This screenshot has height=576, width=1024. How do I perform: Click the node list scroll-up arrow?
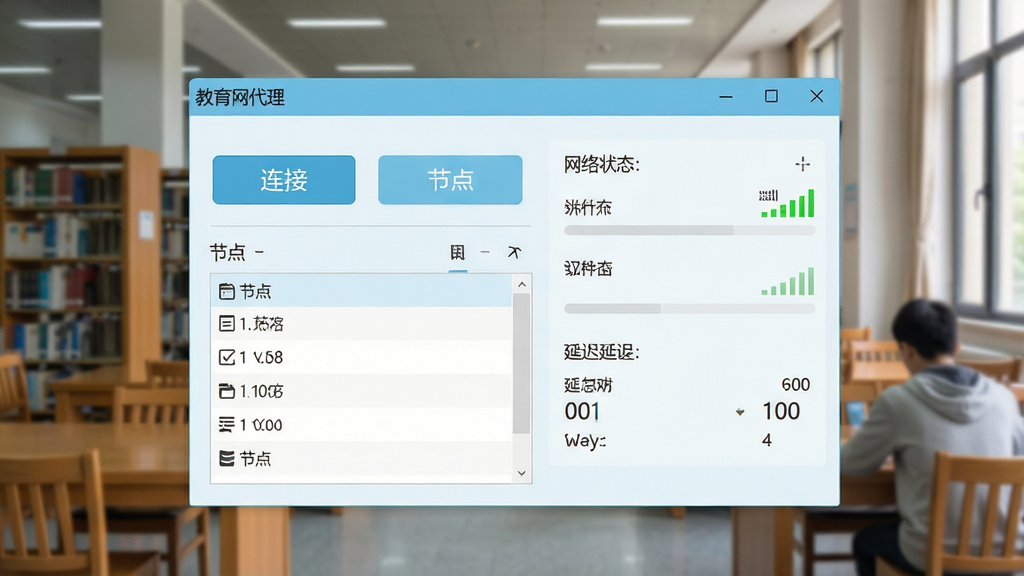(x=521, y=284)
